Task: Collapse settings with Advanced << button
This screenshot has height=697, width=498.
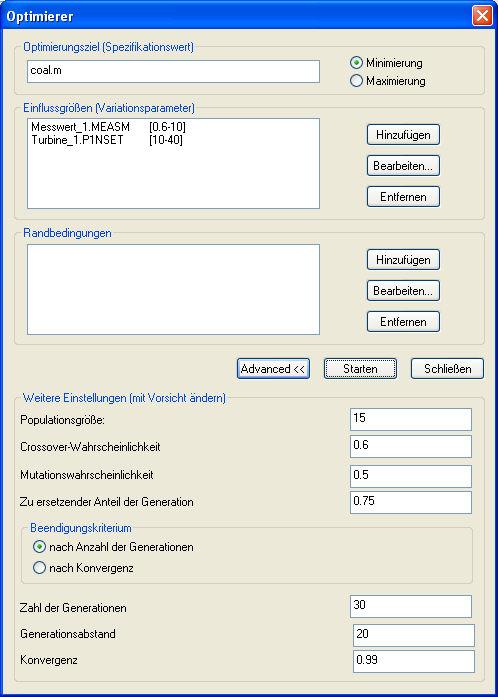Action: [273, 369]
